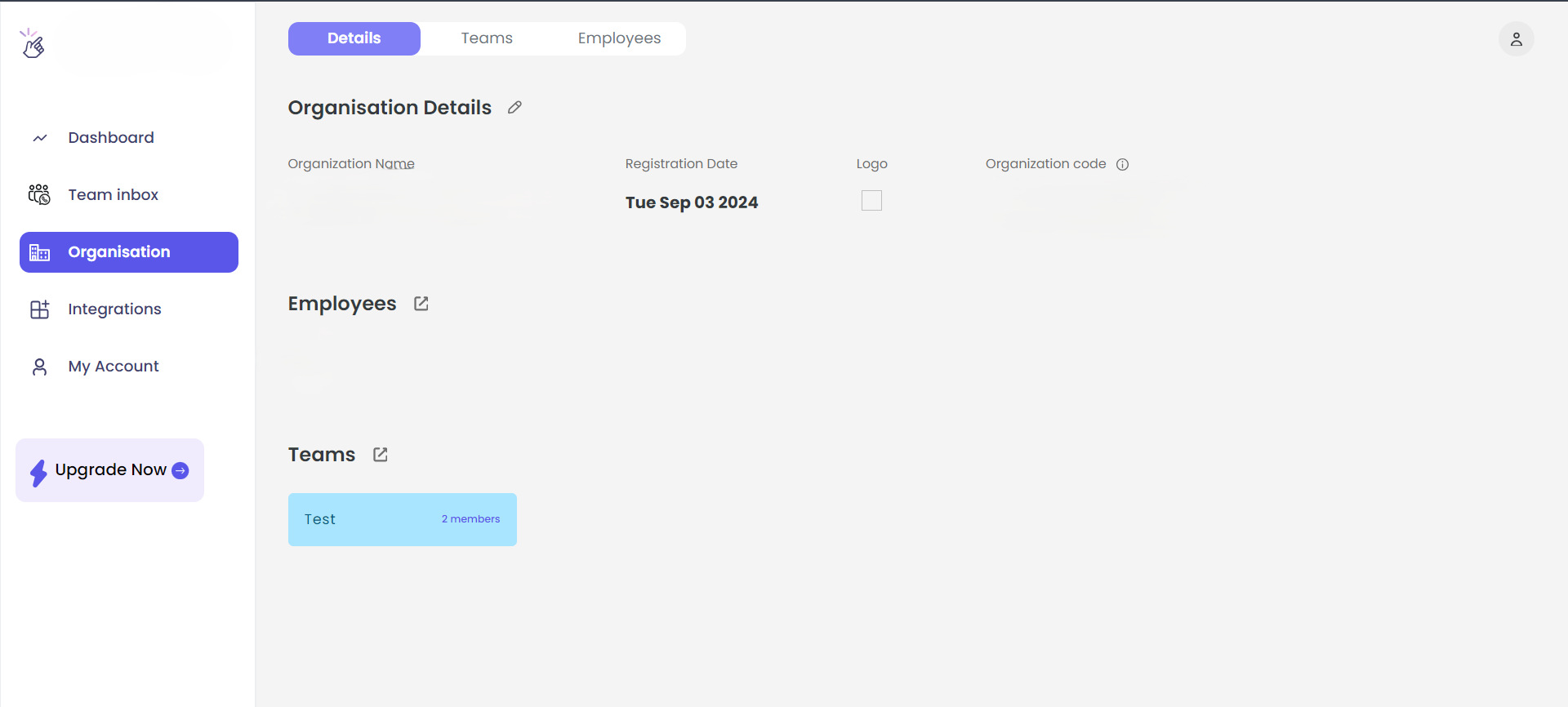
Task: Open Integrations page from sidebar
Action: tap(129, 309)
